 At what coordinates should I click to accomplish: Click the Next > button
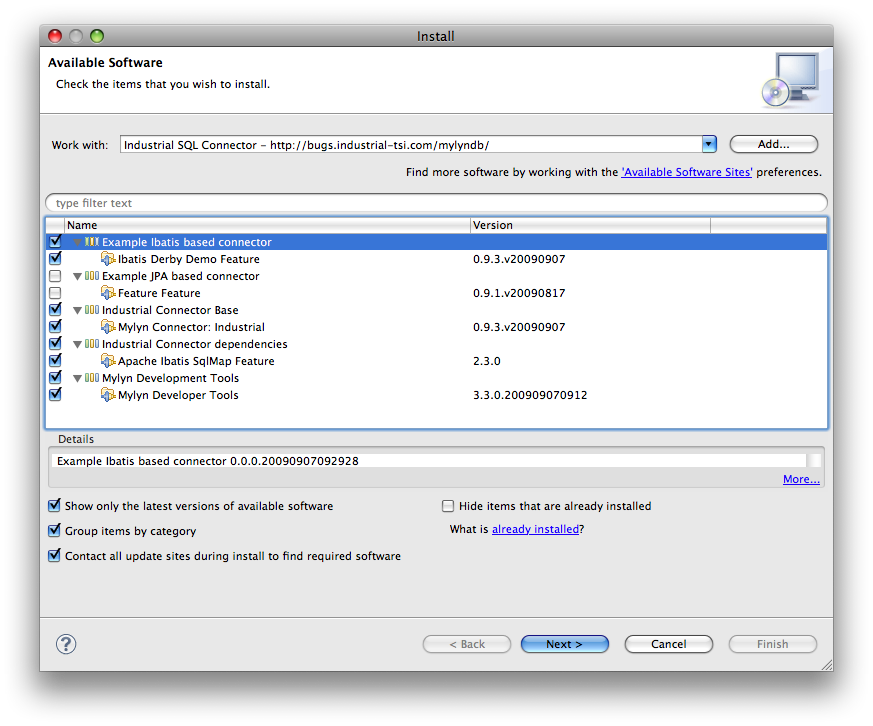pos(565,644)
